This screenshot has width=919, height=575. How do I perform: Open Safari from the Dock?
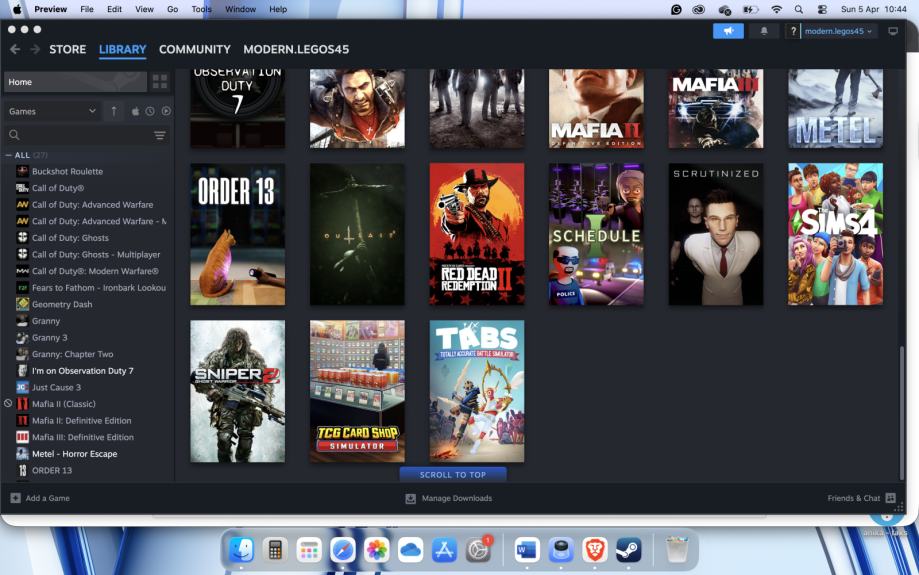pyautogui.click(x=342, y=550)
